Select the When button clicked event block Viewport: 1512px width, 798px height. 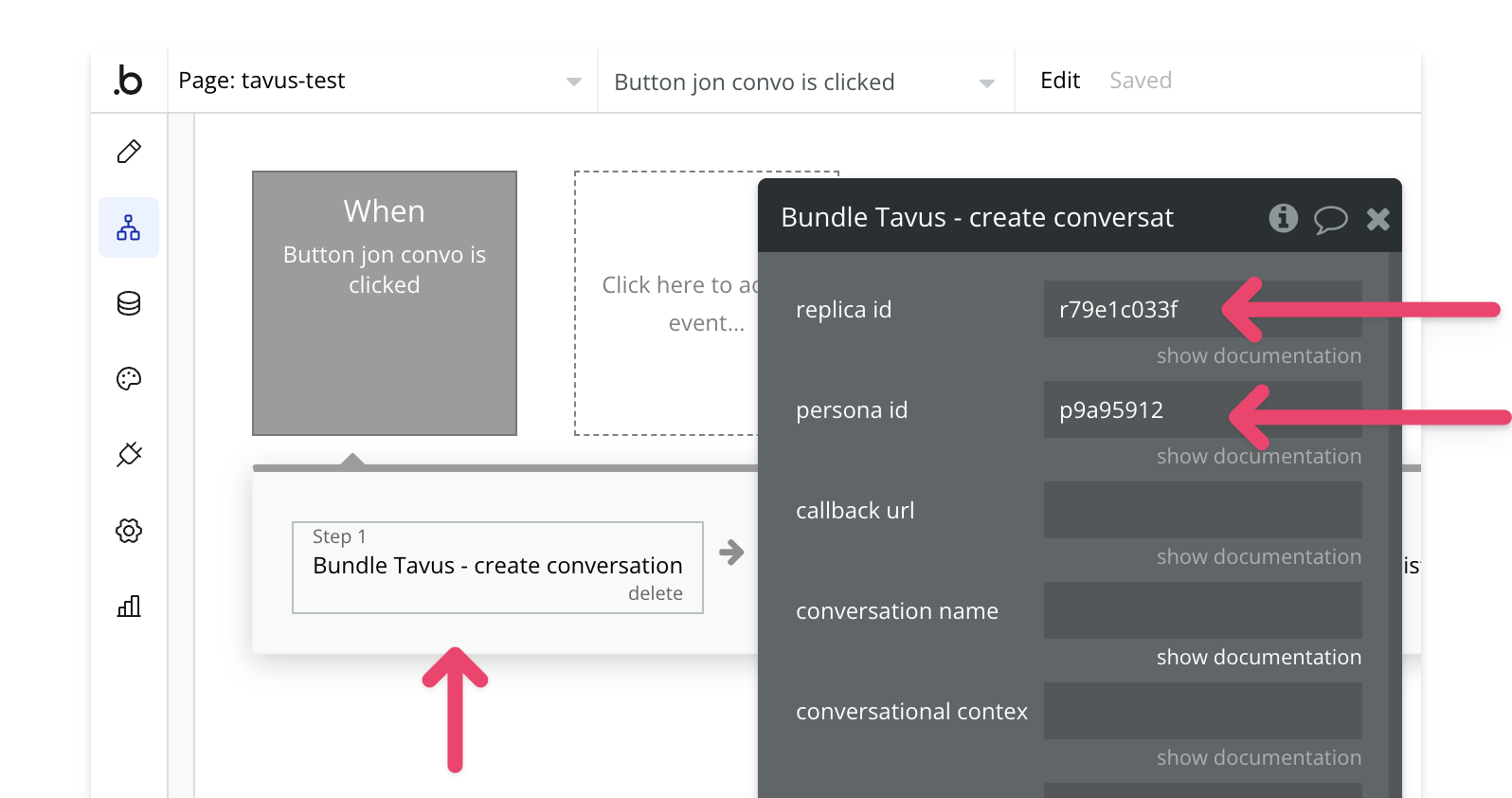point(385,303)
